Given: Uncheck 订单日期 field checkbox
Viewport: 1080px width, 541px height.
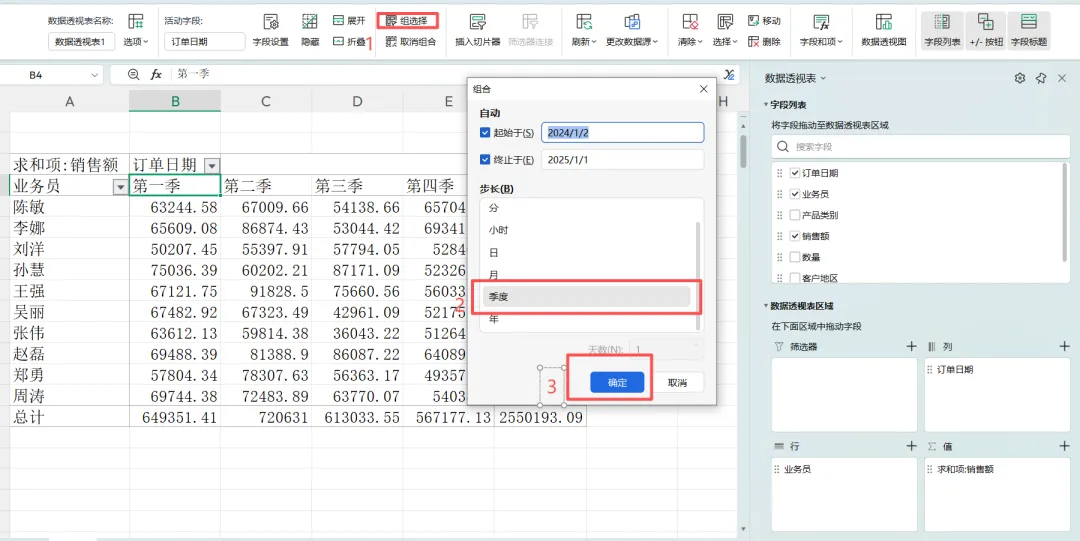Looking at the screenshot, I should [795, 173].
